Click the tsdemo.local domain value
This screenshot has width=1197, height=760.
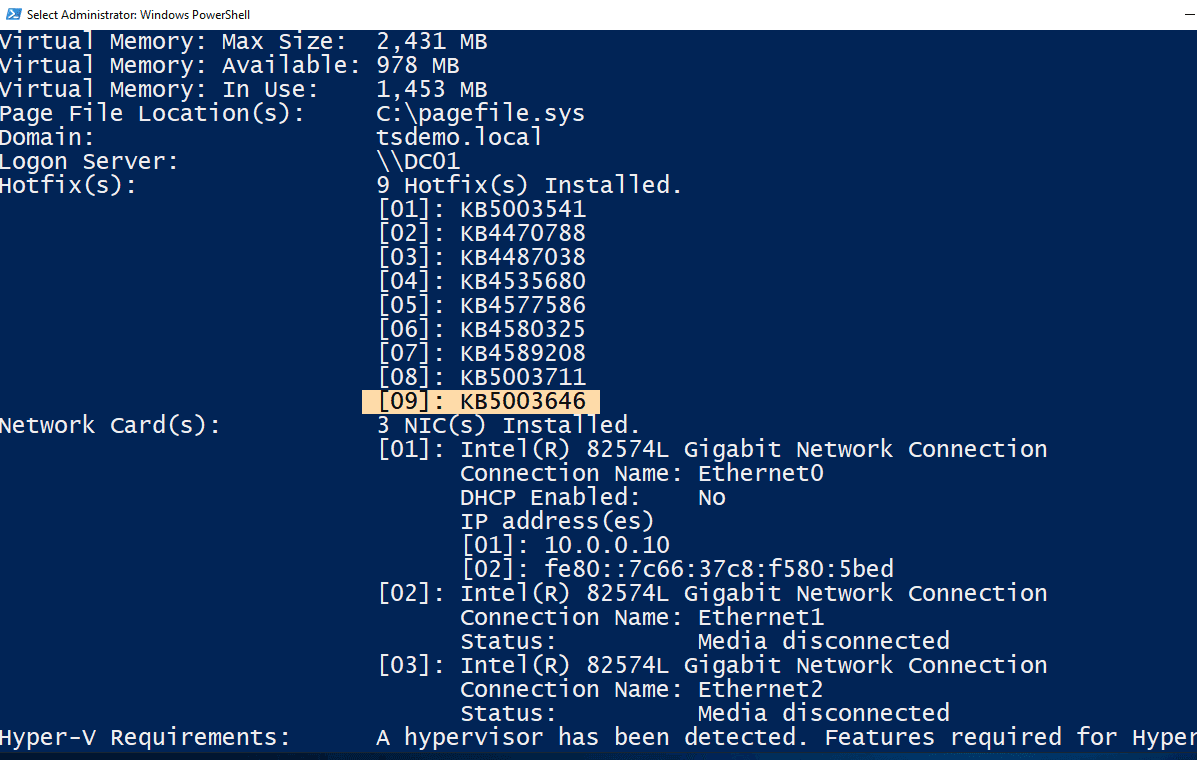[x=459, y=137]
